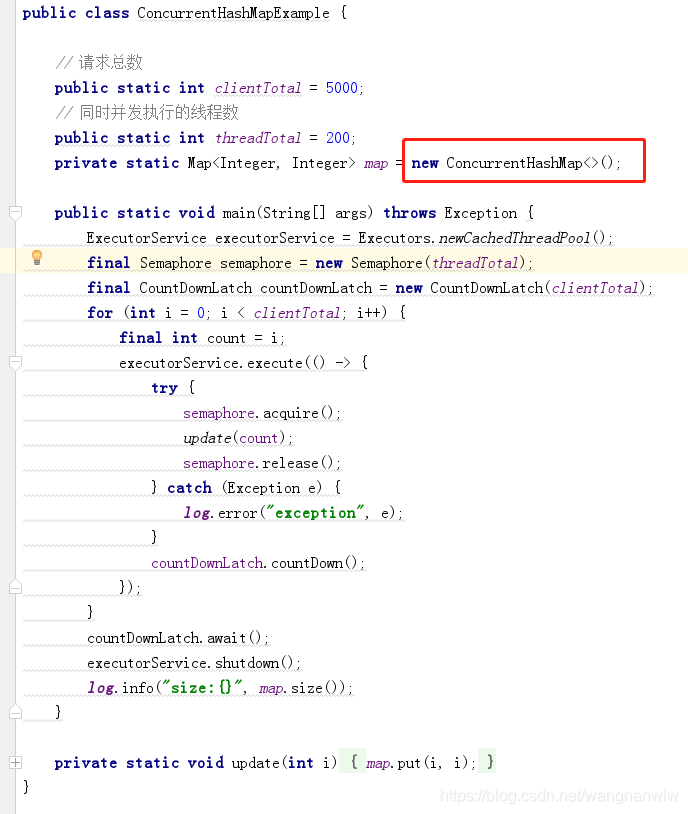Click the comment 请求总数

tap(99, 62)
